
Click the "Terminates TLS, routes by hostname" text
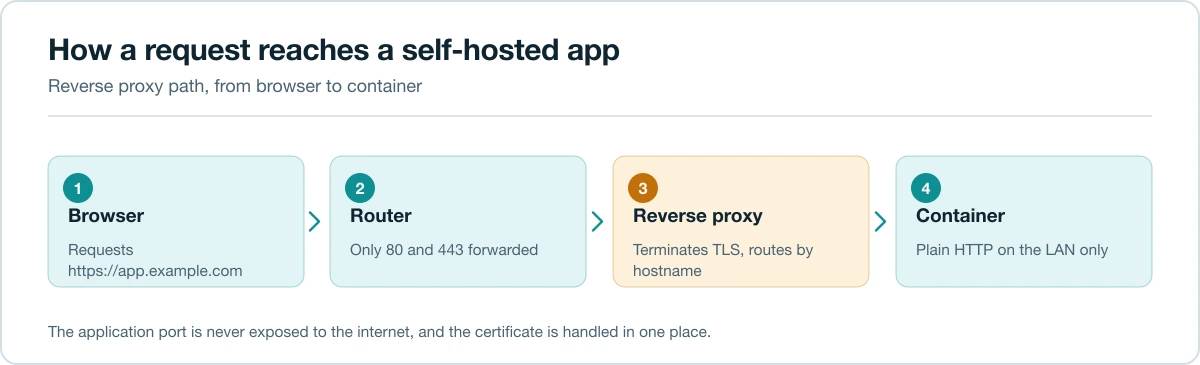[x=723, y=260]
